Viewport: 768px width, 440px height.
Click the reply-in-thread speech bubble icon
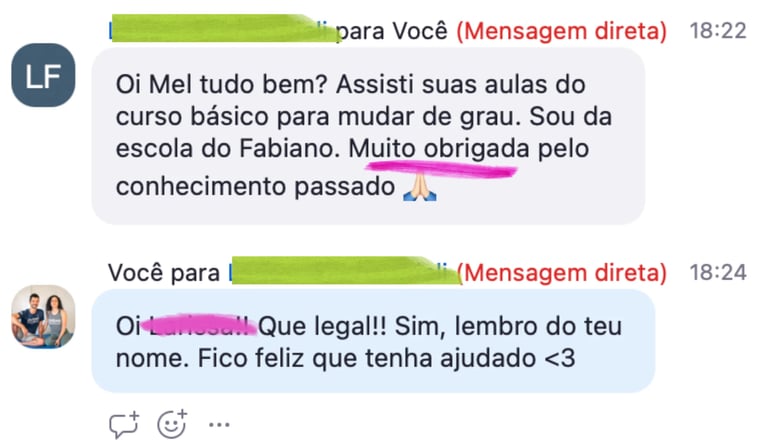124,424
